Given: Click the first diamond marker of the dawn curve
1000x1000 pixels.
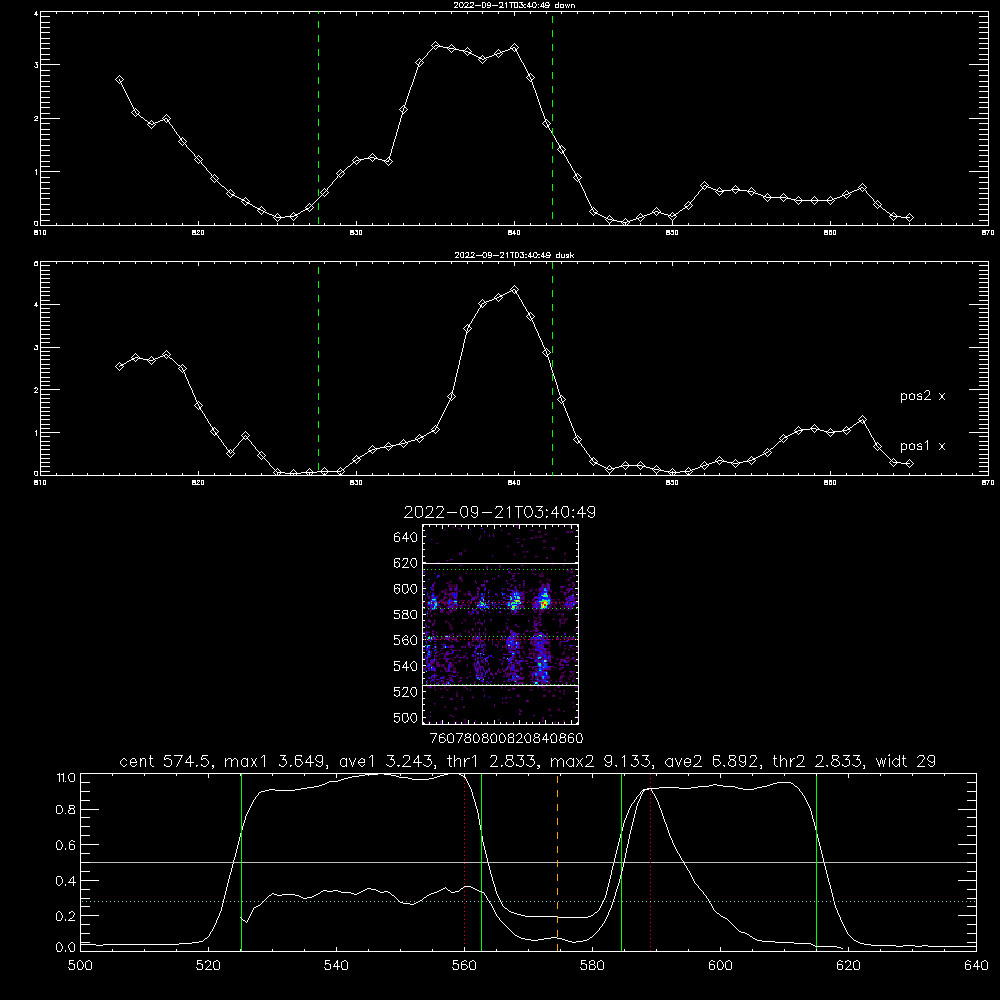Looking at the screenshot, I should tap(119, 79).
